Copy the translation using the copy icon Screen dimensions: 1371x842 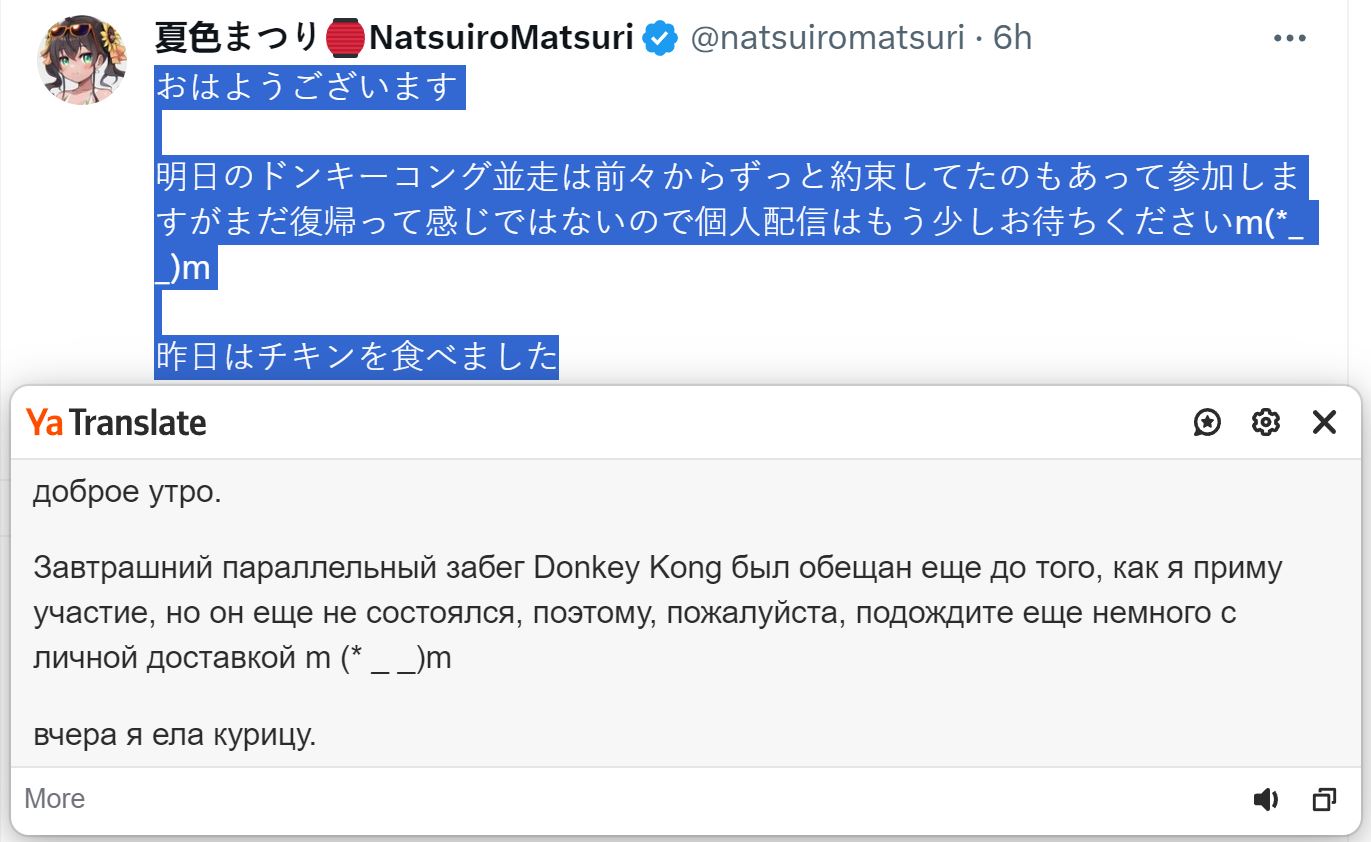tap(1324, 799)
